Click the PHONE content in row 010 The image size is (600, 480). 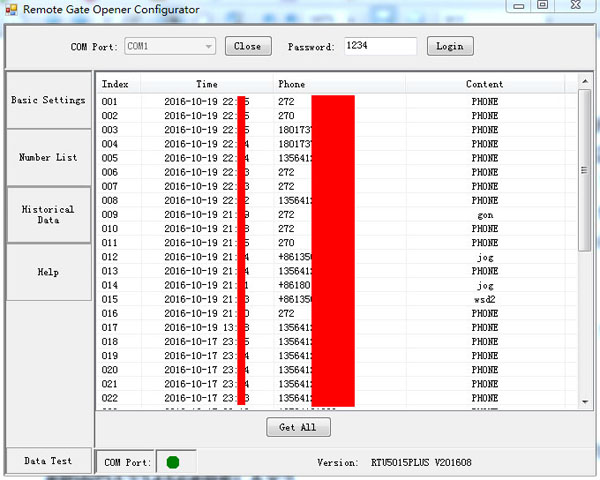[485, 229]
